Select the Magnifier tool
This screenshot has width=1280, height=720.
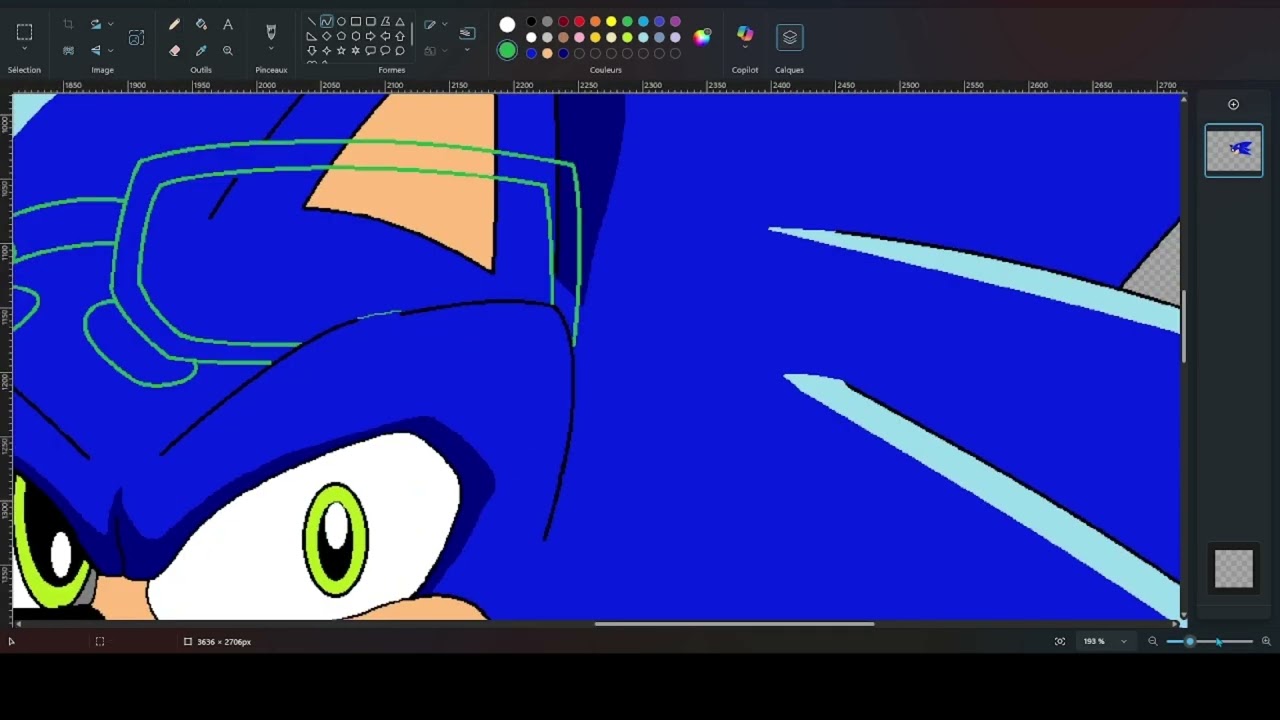pos(228,50)
